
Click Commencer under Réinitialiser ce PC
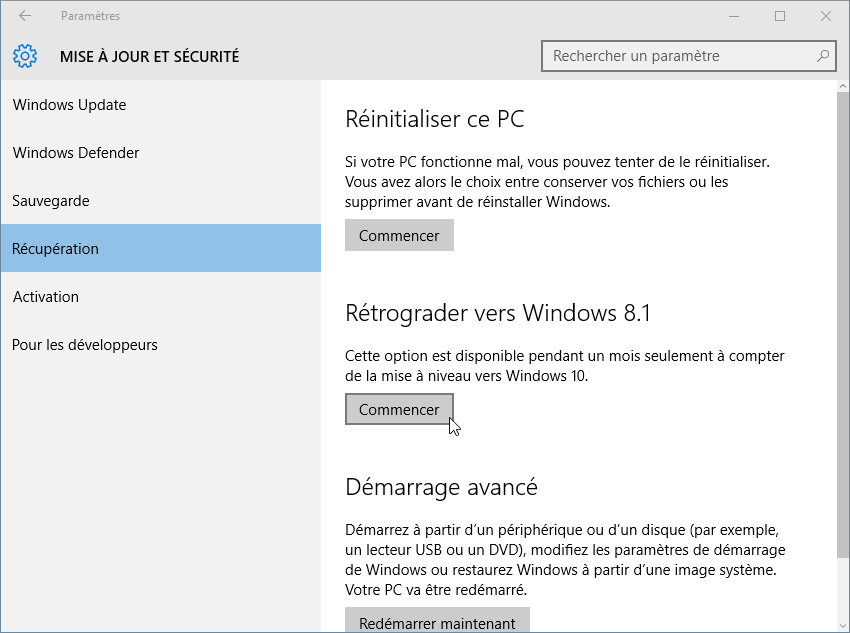(x=399, y=235)
